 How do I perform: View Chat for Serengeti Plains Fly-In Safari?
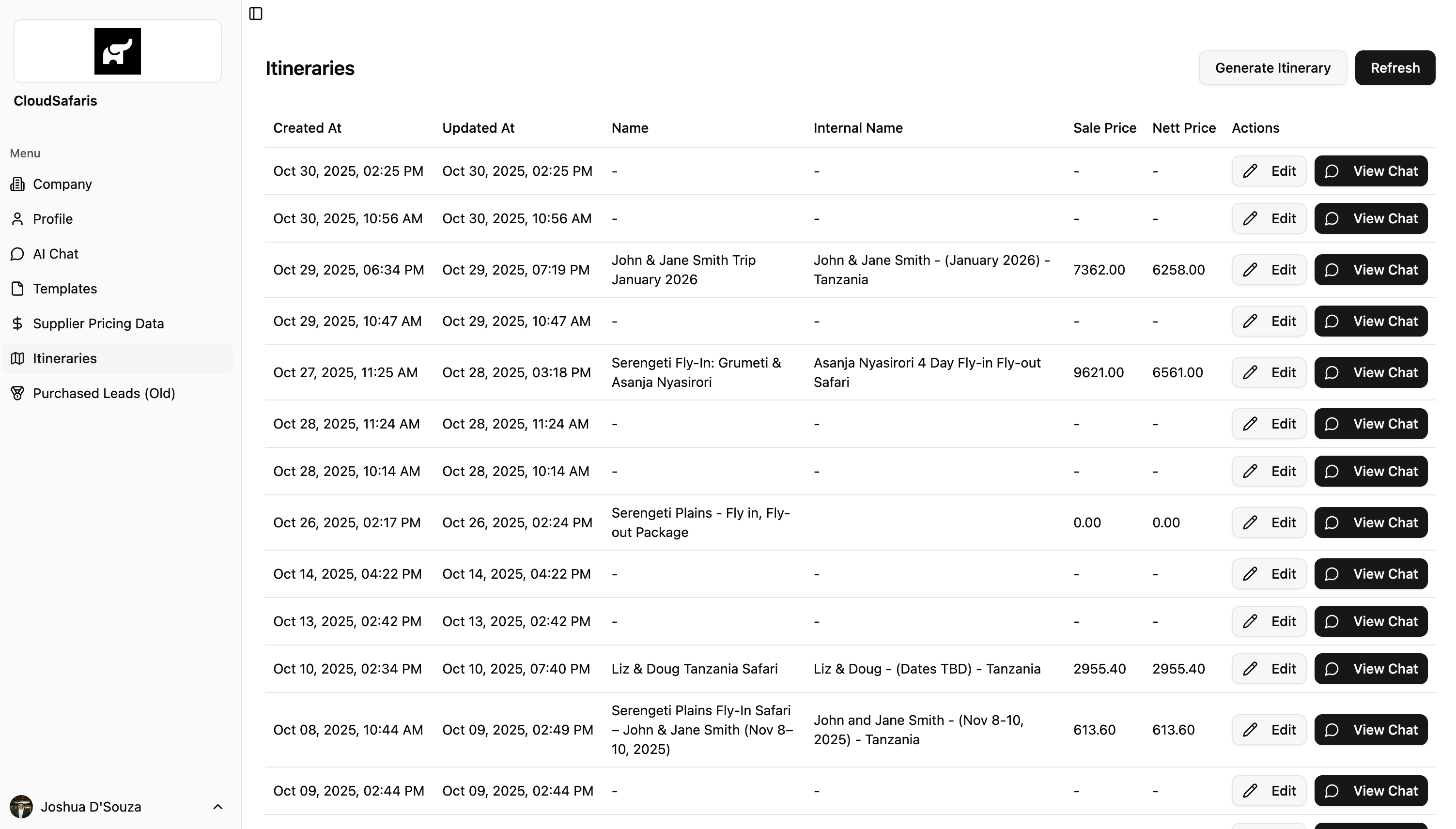(x=1371, y=729)
